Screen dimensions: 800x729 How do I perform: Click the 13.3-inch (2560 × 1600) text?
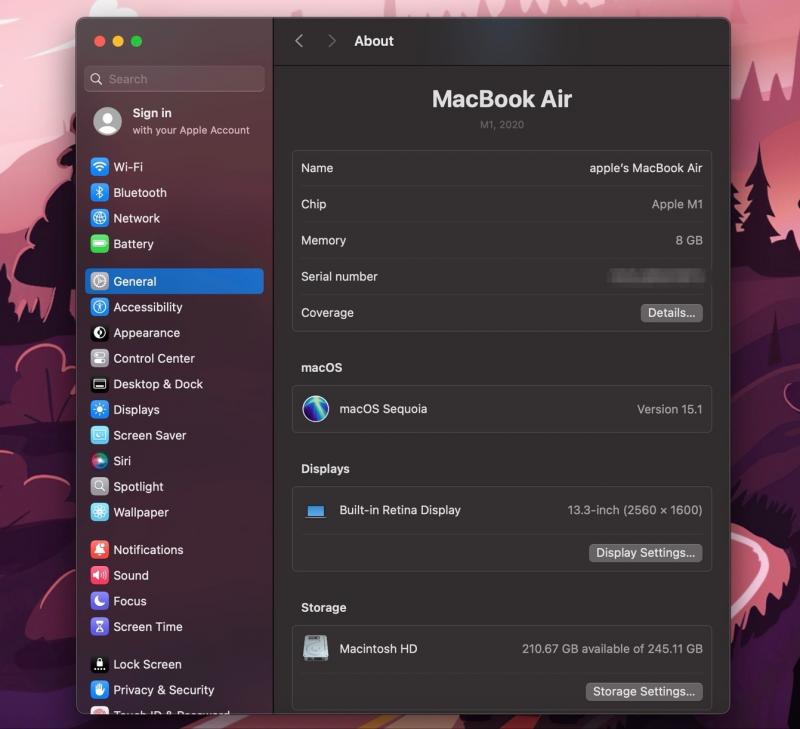point(635,510)
